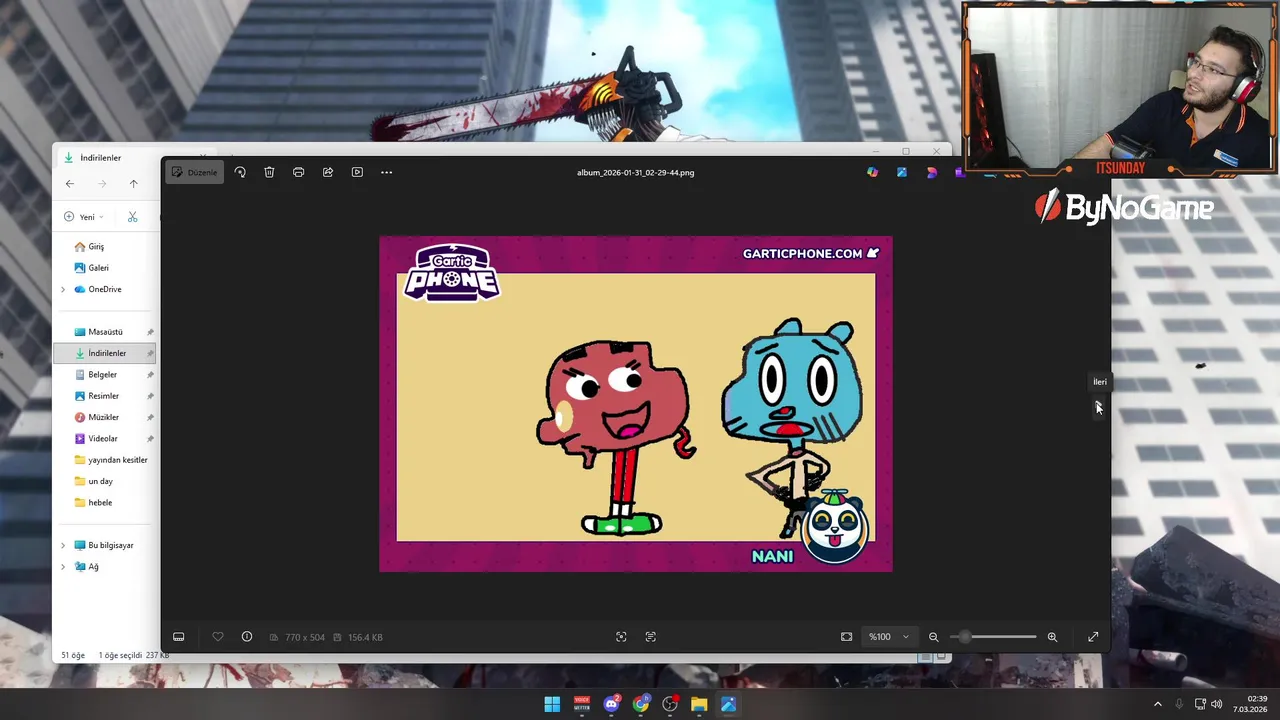Enter full screen with expand arrows icon
The height and width of the screenshot is (720, 1280).
(1093, 637)
